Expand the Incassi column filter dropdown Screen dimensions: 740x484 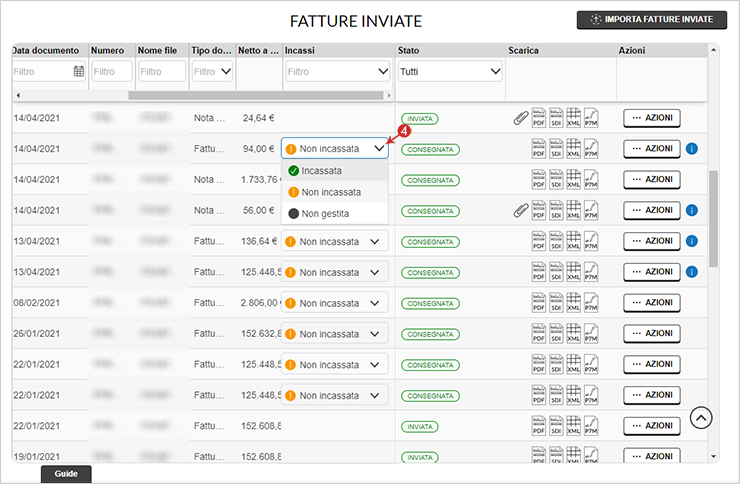pyautogui.click(x=337, y=71)
